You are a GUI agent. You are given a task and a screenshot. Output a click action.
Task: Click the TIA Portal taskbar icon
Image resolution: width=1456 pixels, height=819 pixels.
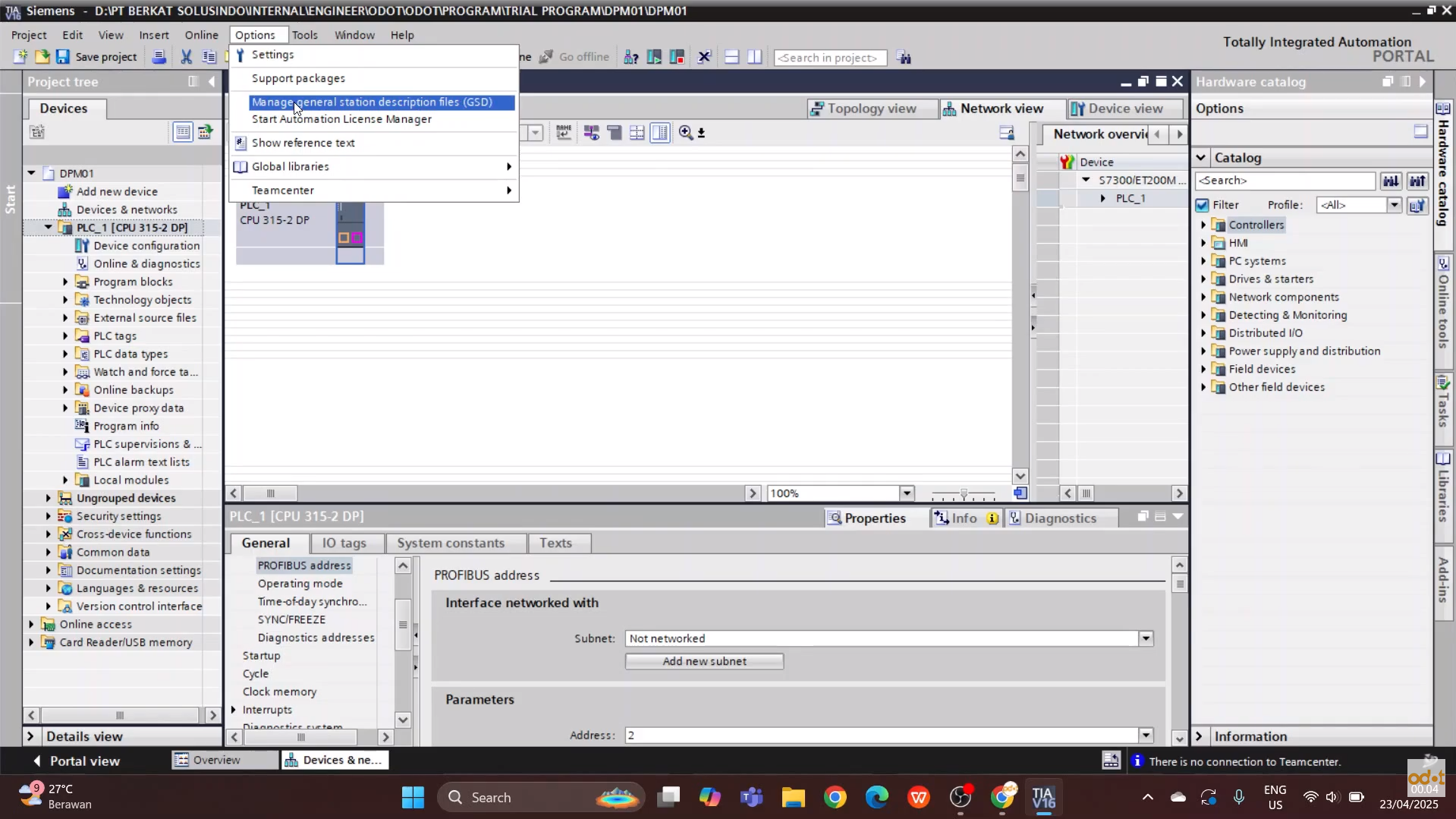click(1043, 798)
